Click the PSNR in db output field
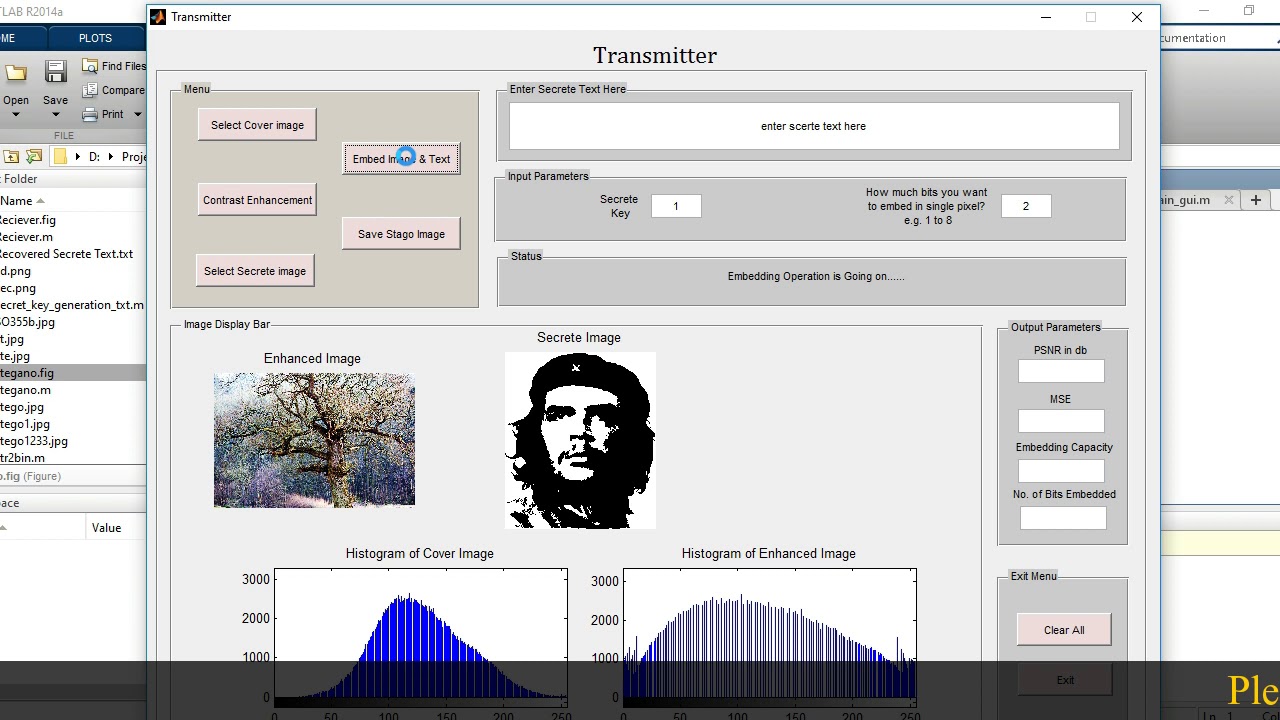 1061,371
